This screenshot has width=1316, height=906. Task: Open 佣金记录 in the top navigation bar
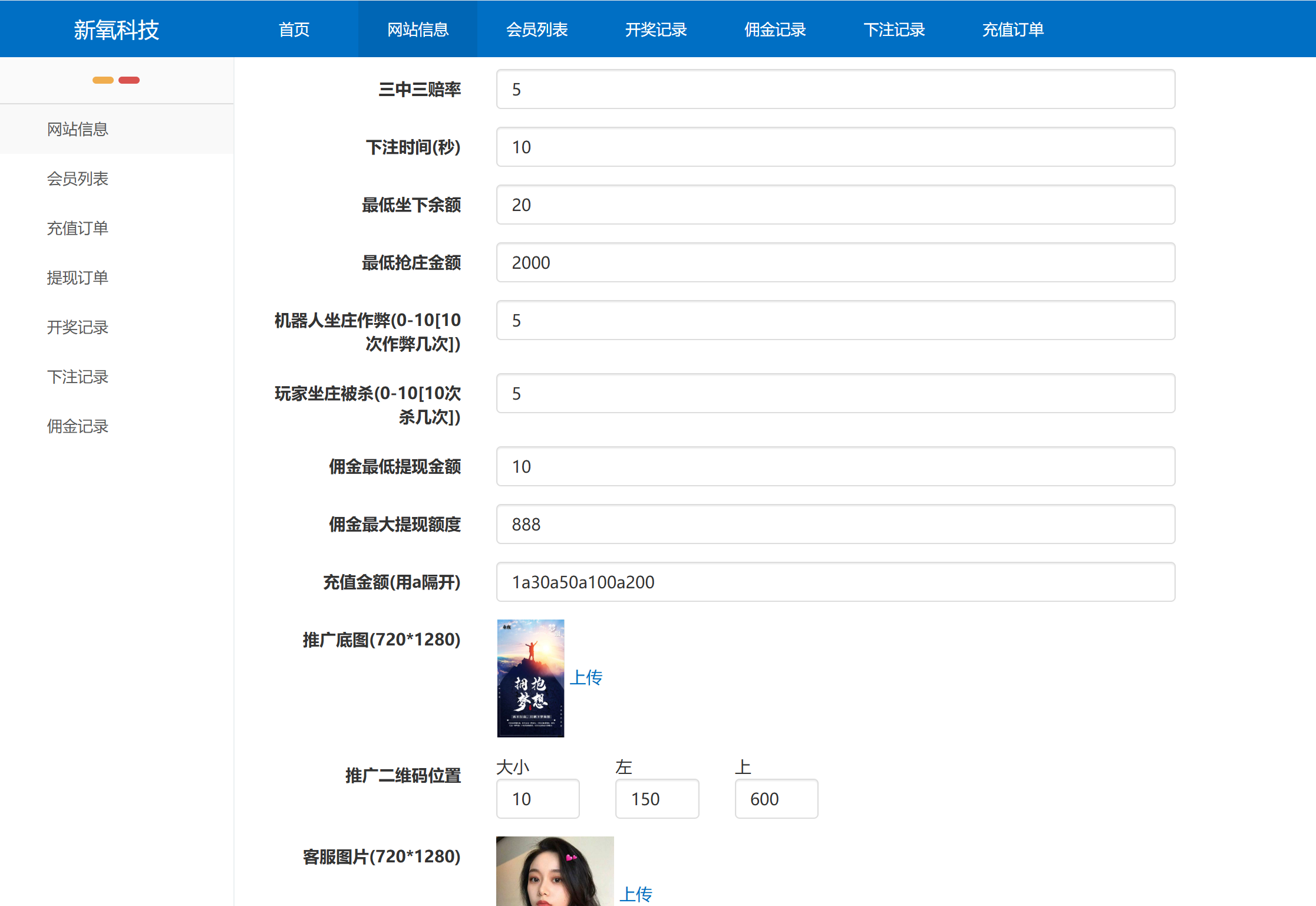775,29
